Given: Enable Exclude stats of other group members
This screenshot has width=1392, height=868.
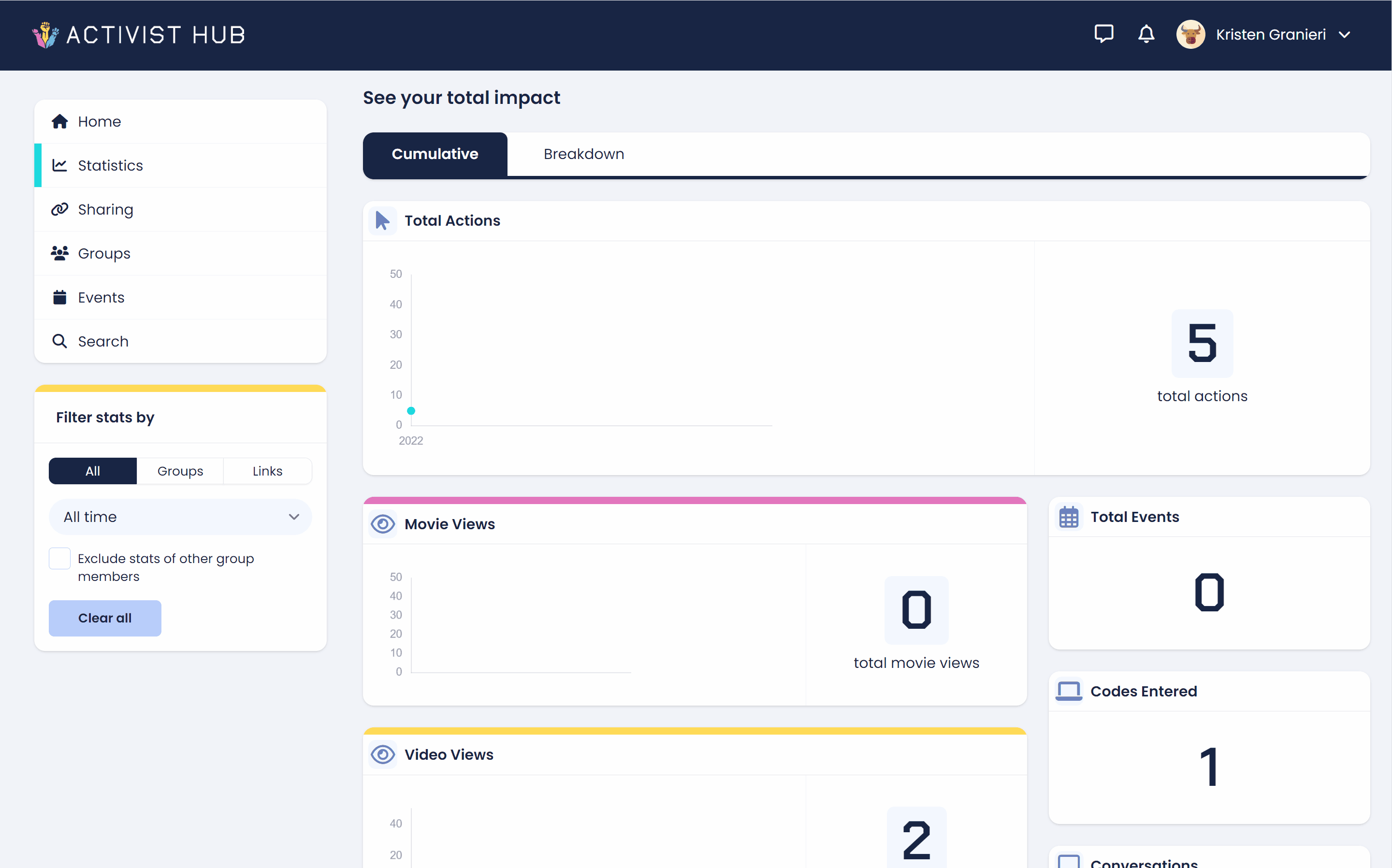Looking at the screenshot, I should (x=60, y=558).
